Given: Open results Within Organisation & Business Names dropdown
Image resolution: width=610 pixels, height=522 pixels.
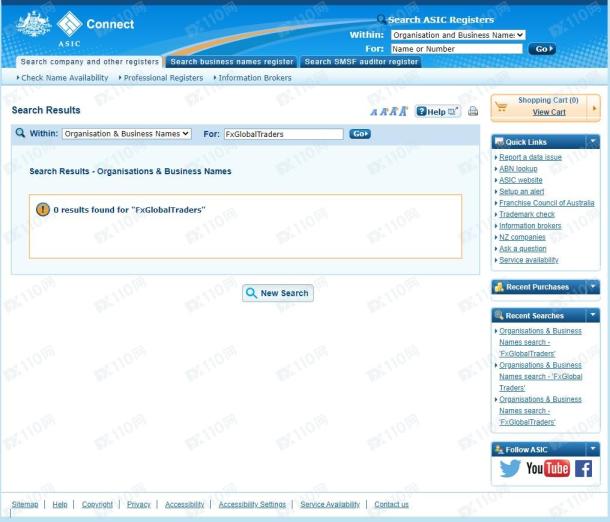Looking at the screenshot, I should coord(126,134).
